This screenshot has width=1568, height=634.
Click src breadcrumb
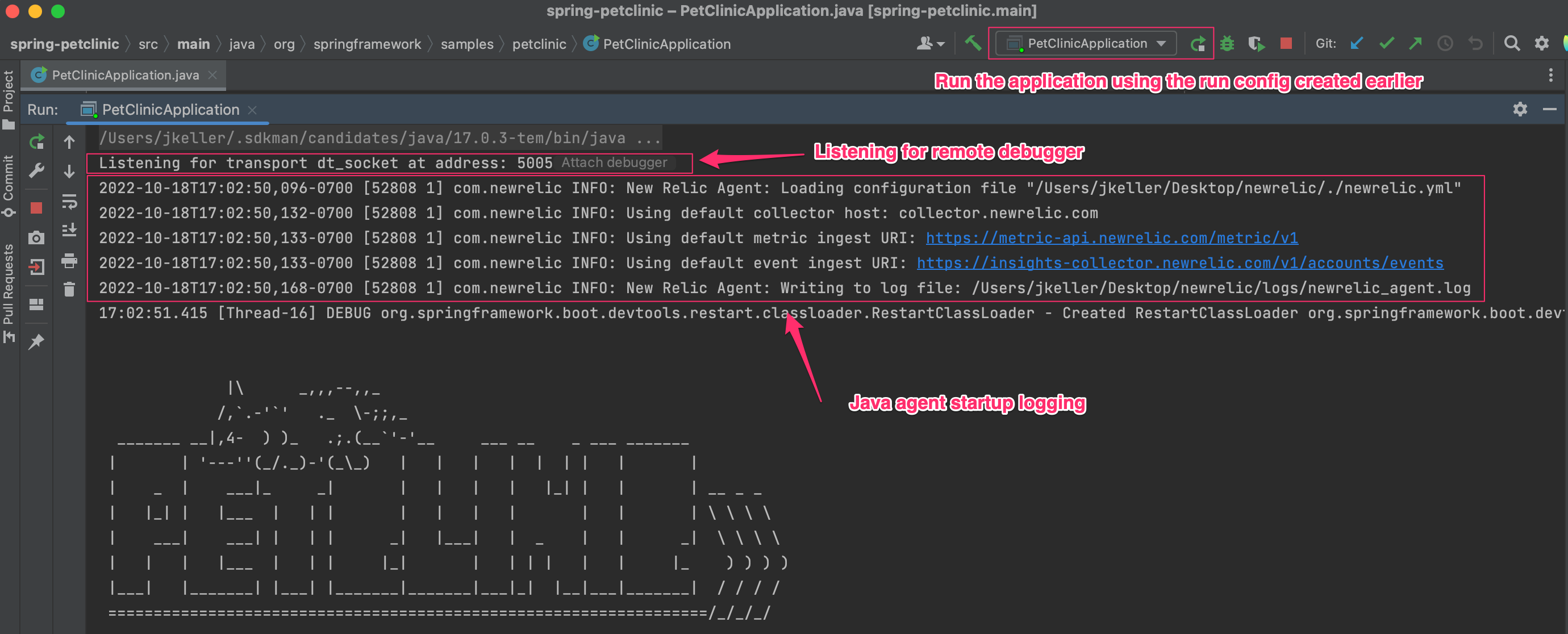[148, 44]
